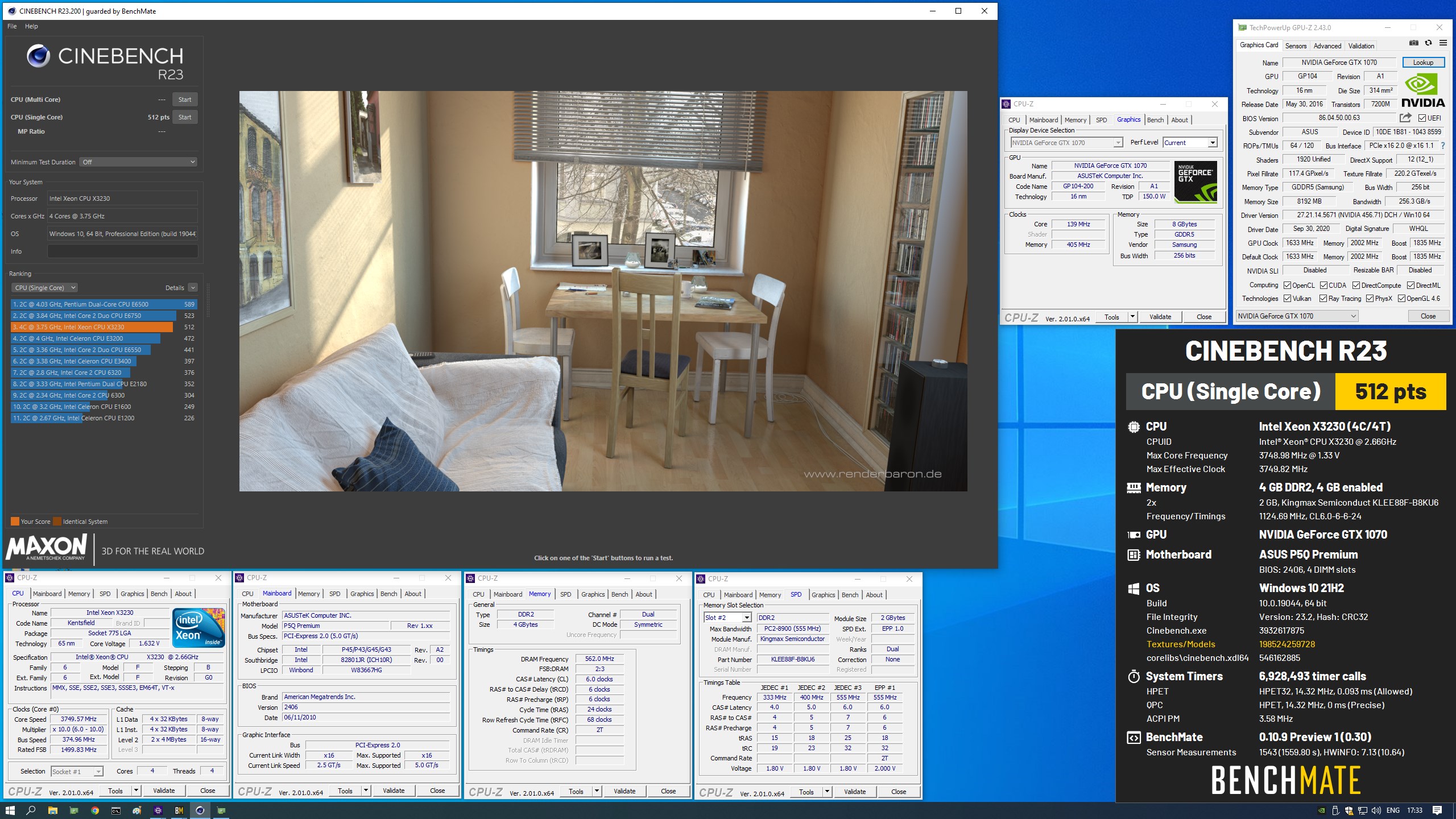Open the Perf Level Current dropdown
Image resolution: width=1456 pixels, height=819 pixels.
1190,143
